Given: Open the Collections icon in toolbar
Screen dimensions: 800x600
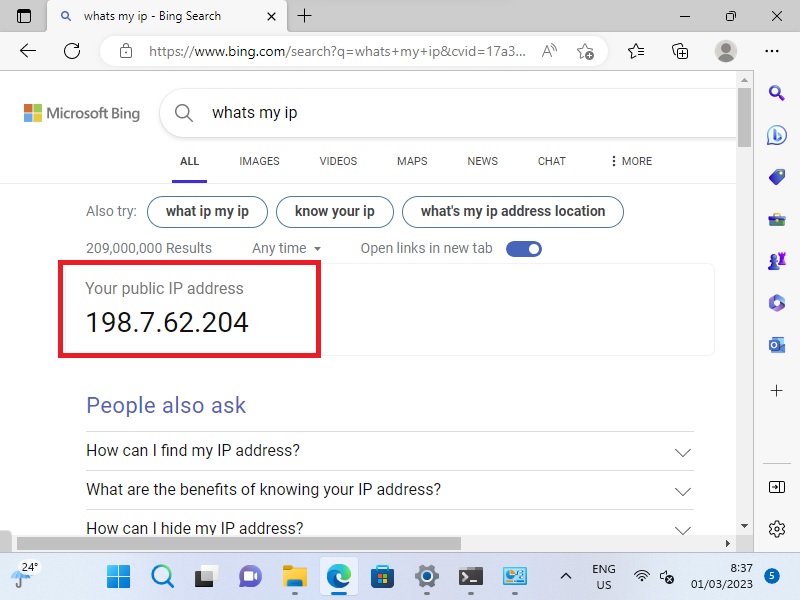Looking at the screenshot, I should (680, 51).
